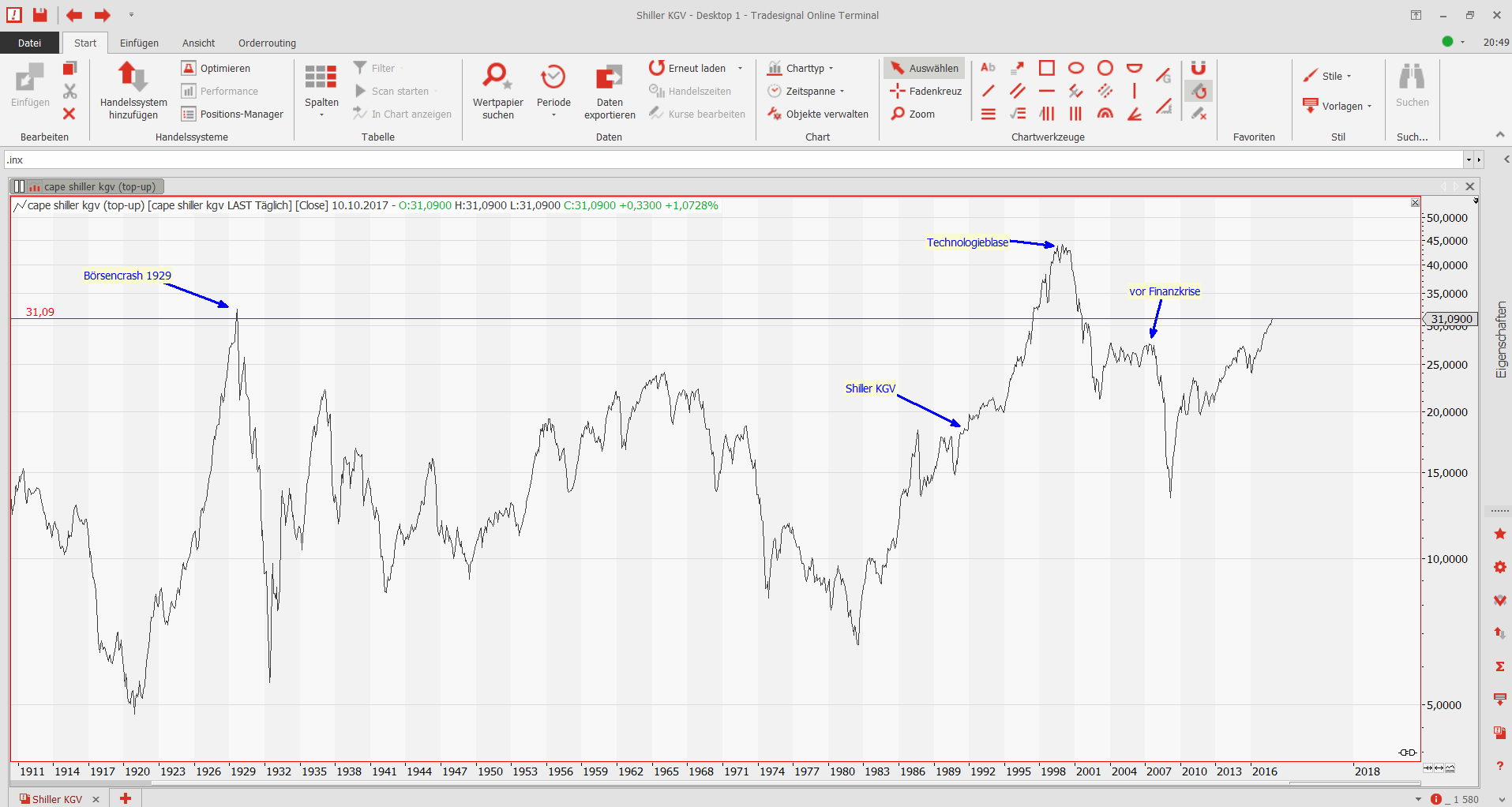Open the Vorlagen dropdown menu

tap(1338, 106)
